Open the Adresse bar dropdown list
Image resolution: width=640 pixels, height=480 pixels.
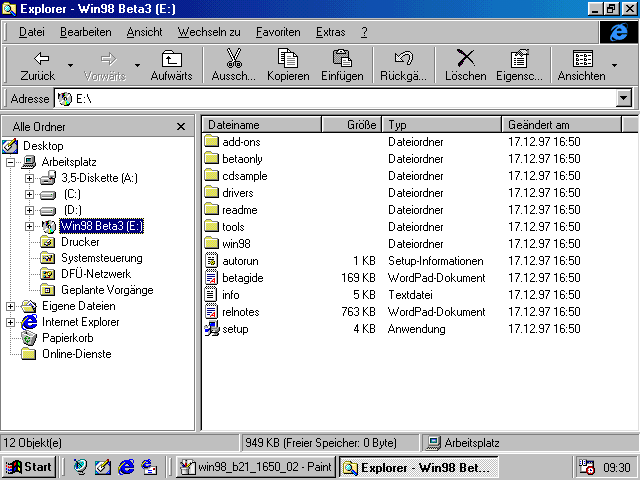624,99
